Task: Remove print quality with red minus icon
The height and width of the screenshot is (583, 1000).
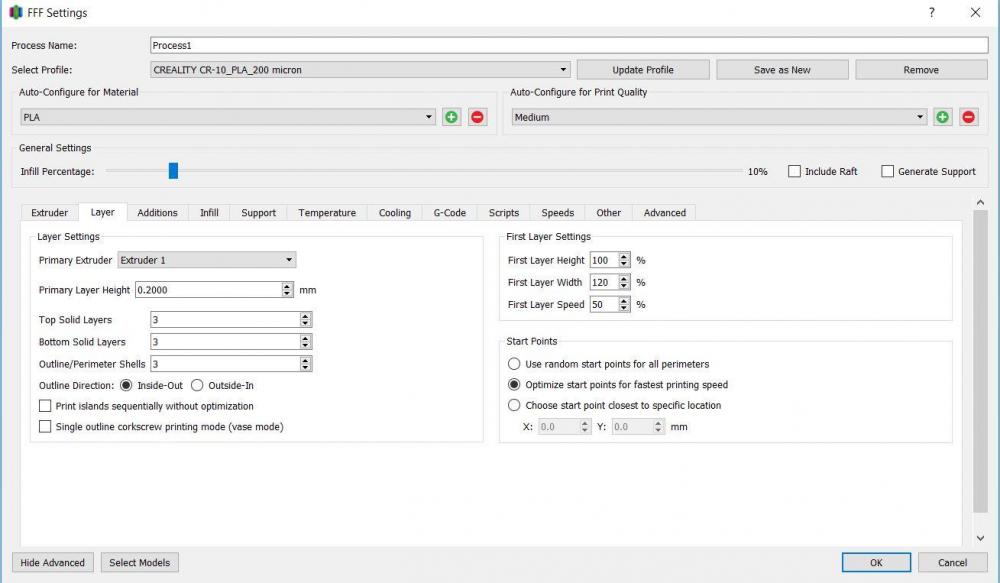Action: click(x=968, y=117)
